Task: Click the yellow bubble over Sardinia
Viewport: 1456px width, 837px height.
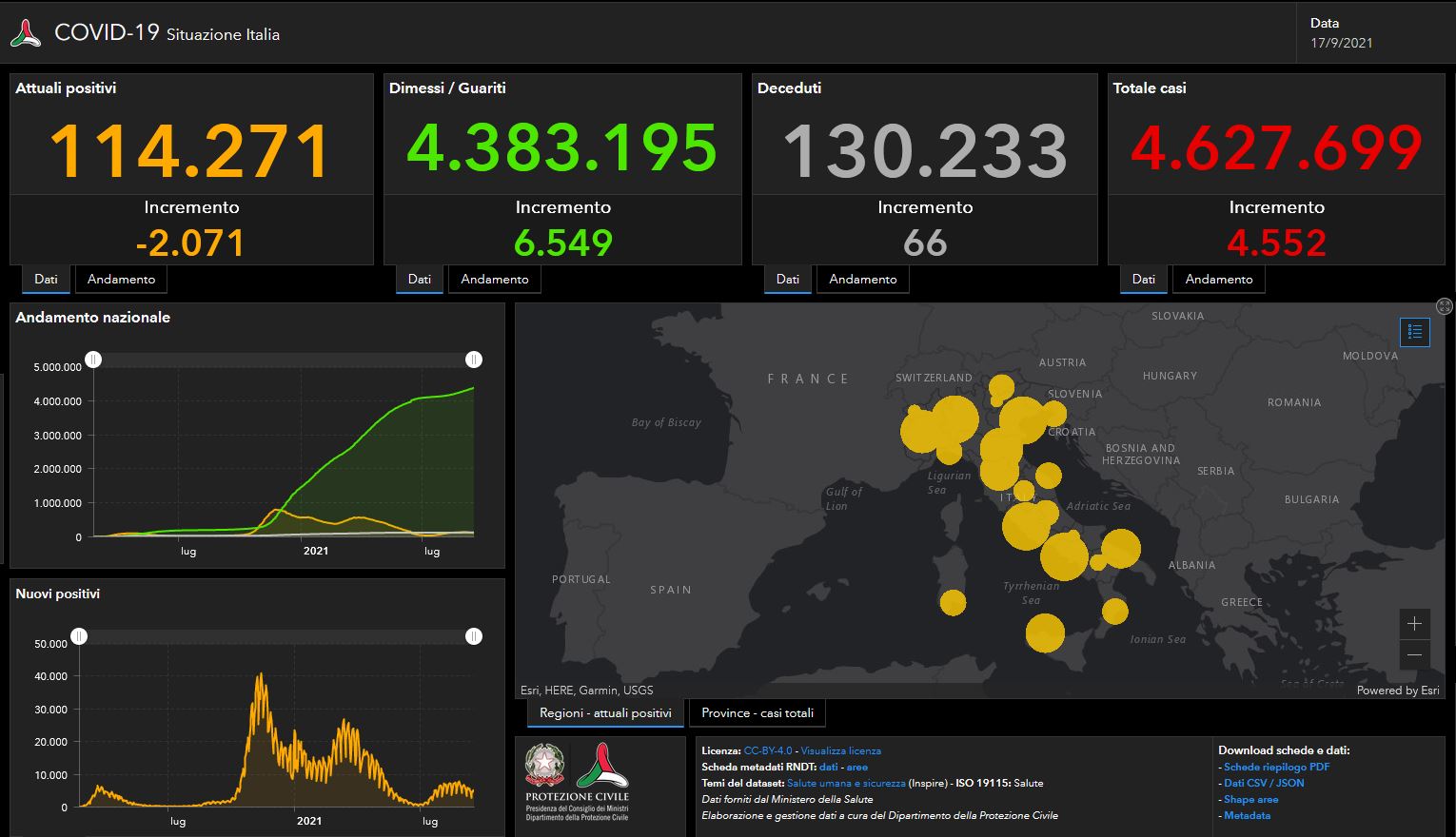Action: coord(953,602)
